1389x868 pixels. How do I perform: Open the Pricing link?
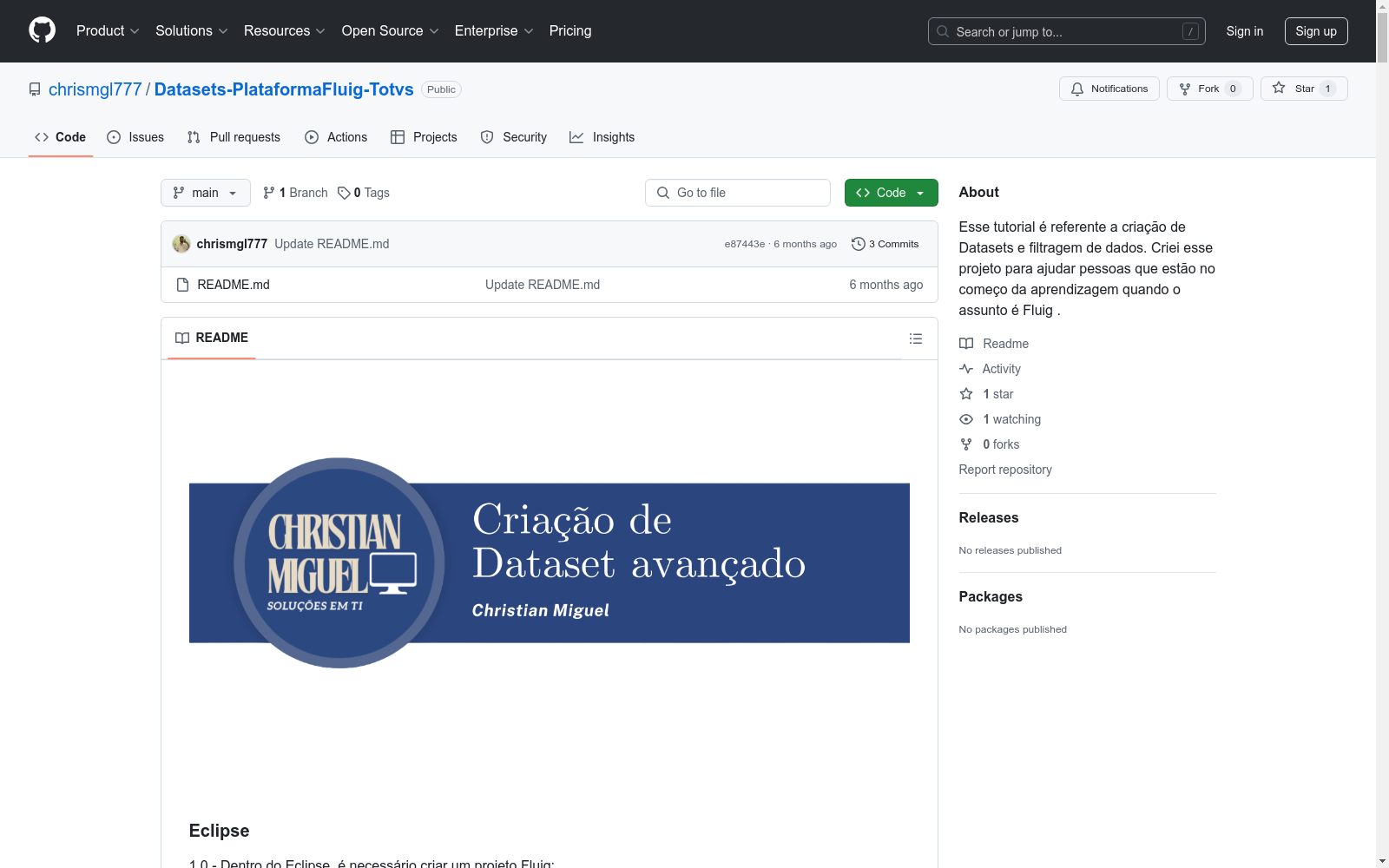tap(570, 31)
